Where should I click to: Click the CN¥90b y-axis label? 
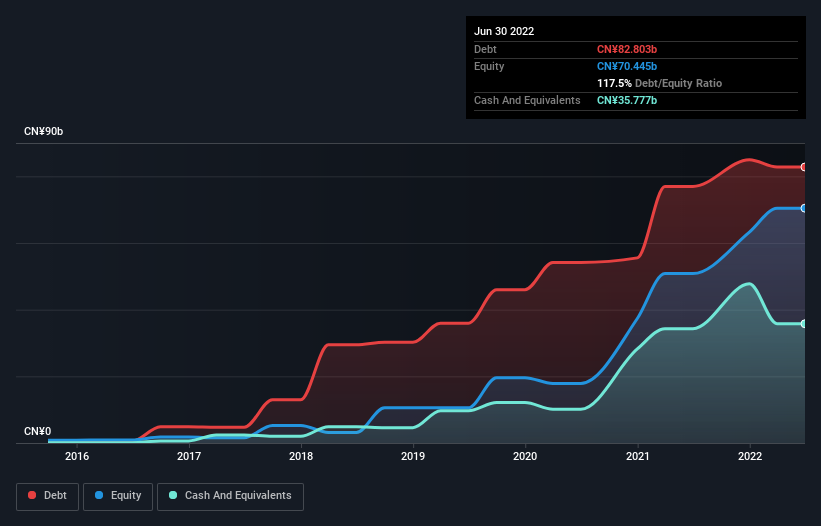(x=43, y=131)
